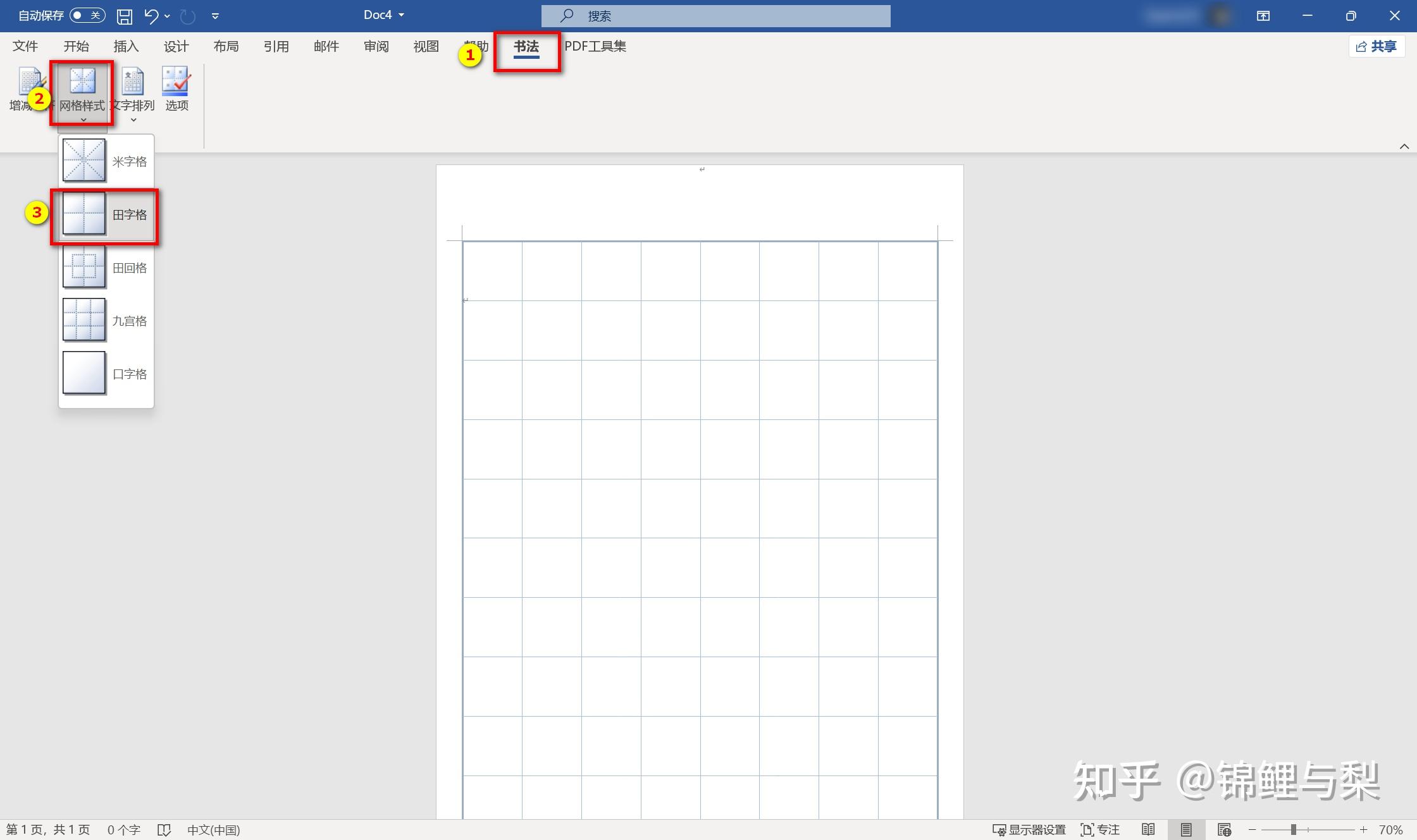Open 显示器设置 display settings

tap(1029, 830)
